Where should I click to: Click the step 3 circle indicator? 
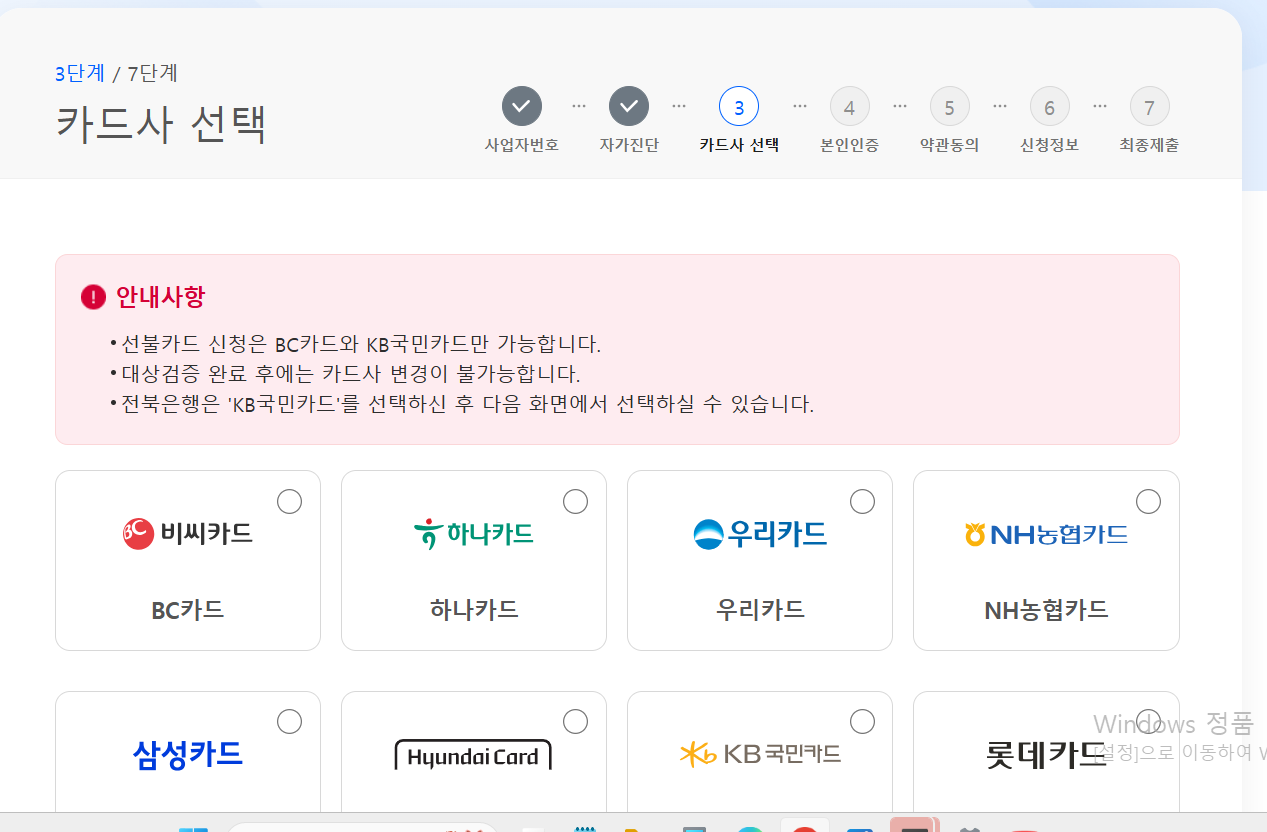[x=739, y=107]
